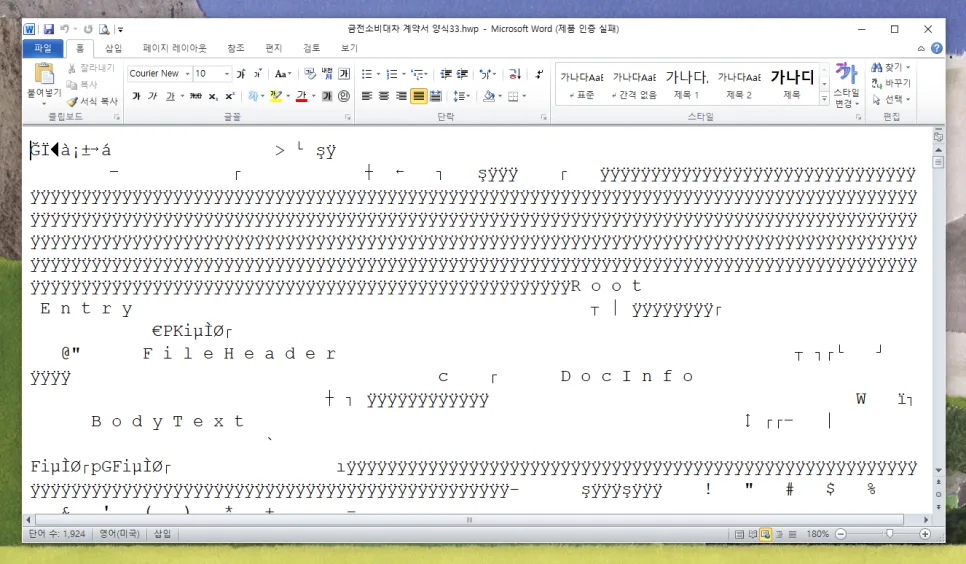Click the Zoom Out minus button
Image resolution: width=966 pixels, height=564 pixels.
(x=841, y=534)
